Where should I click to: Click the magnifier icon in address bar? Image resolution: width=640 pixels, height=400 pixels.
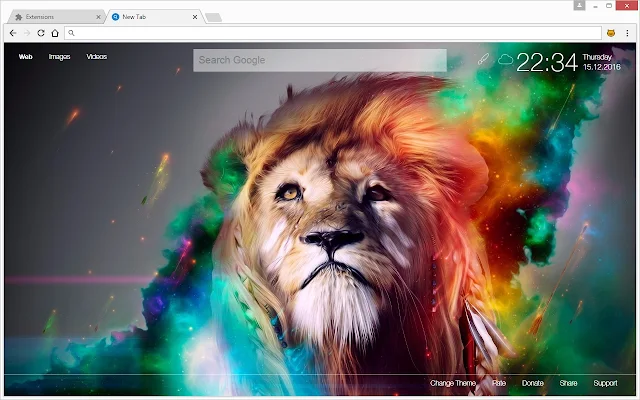[71, 33]
